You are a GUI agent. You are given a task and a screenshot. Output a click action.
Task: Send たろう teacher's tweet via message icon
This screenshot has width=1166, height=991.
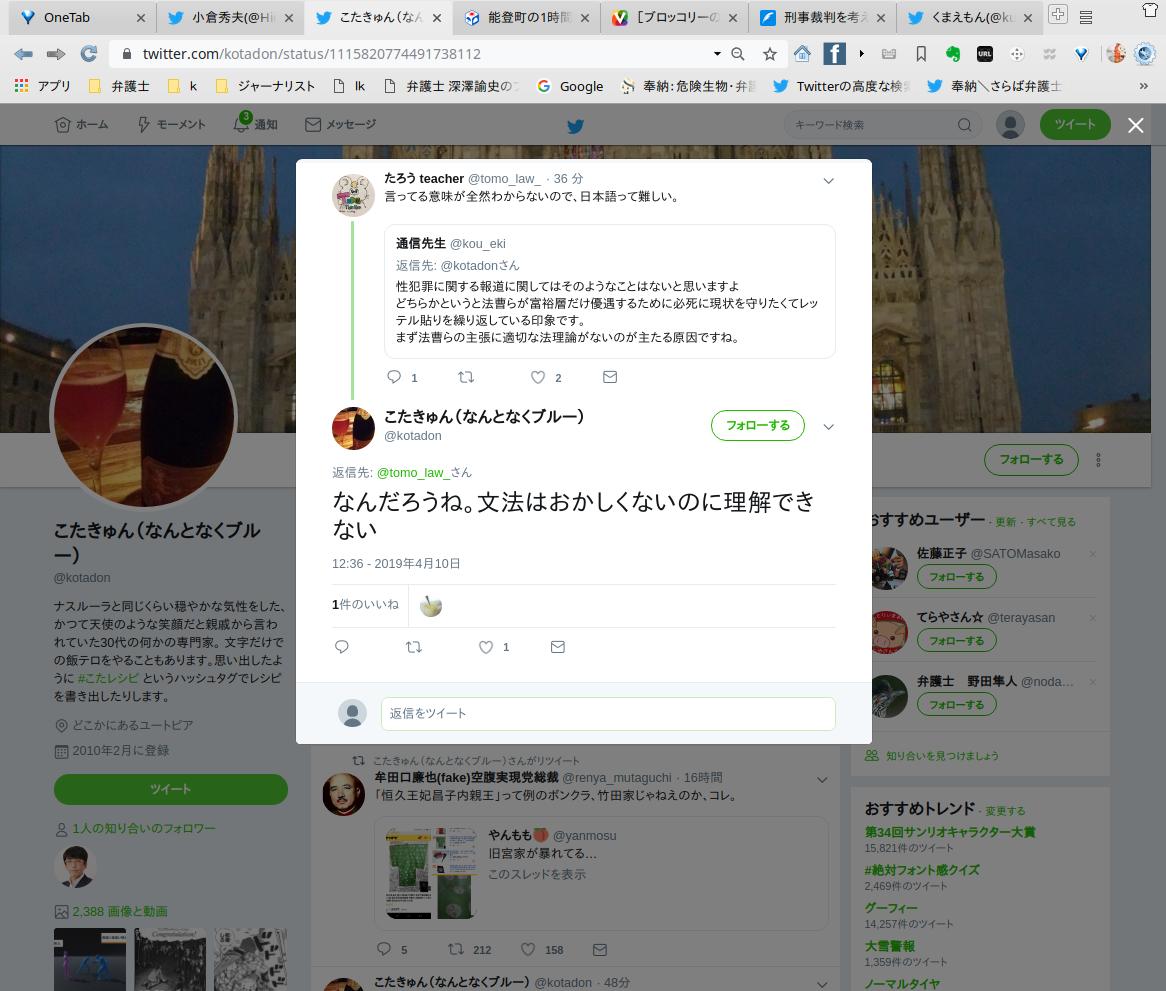[610, 377]
